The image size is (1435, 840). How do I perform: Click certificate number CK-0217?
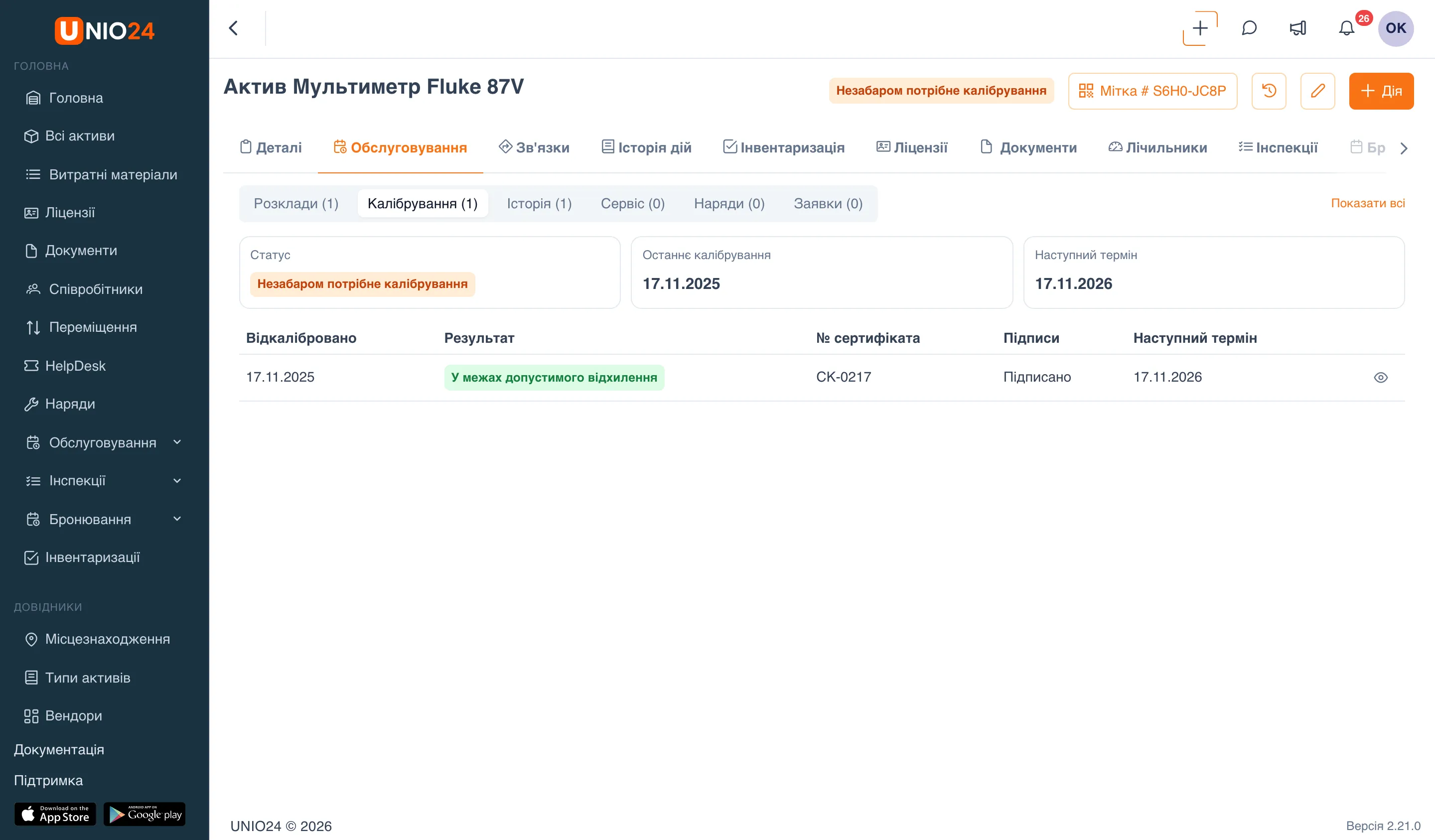pyautogui.click(x=844, y=377)
